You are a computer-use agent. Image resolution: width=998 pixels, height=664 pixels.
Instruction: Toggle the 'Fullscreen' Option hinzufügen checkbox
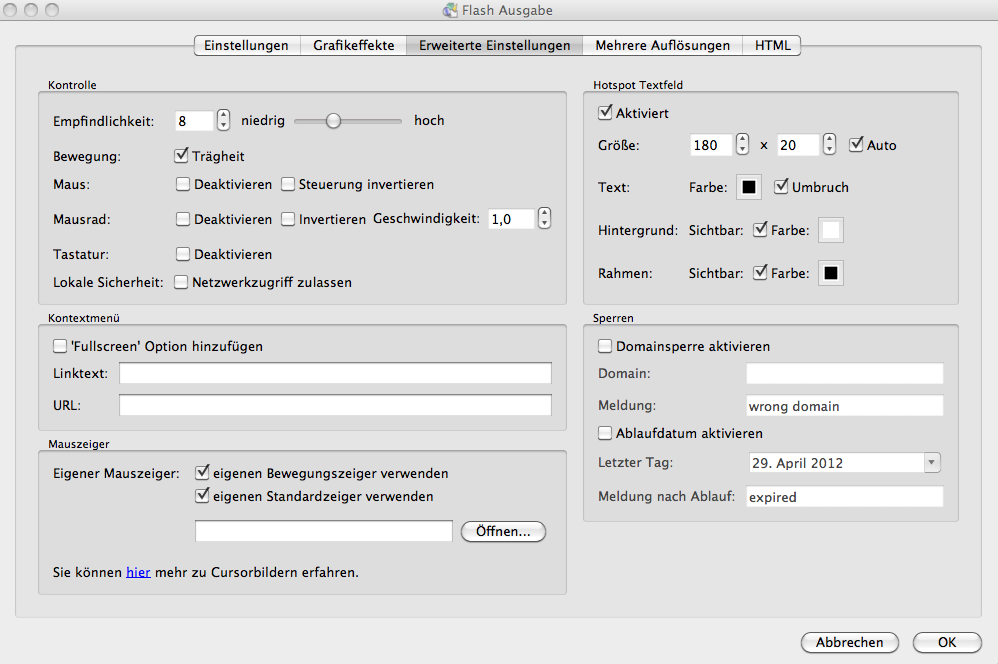[60, 346]
